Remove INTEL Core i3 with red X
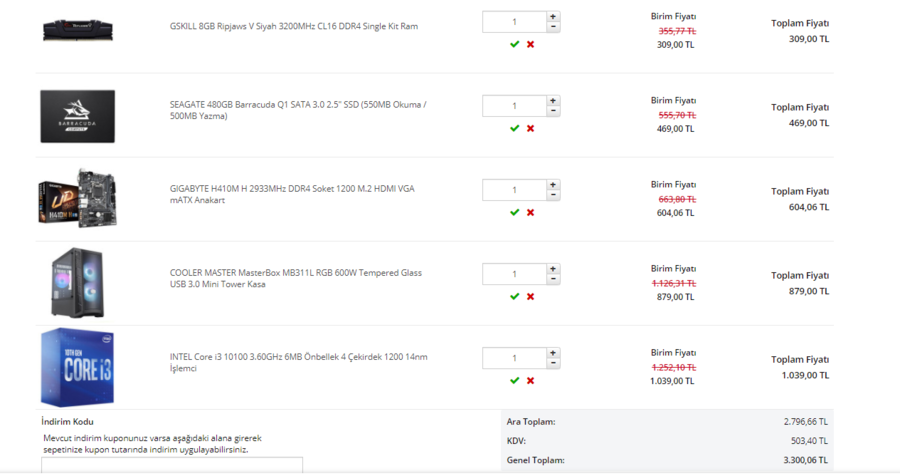The height and width of the screenshot is (476, 900). (x=530, y=380)
